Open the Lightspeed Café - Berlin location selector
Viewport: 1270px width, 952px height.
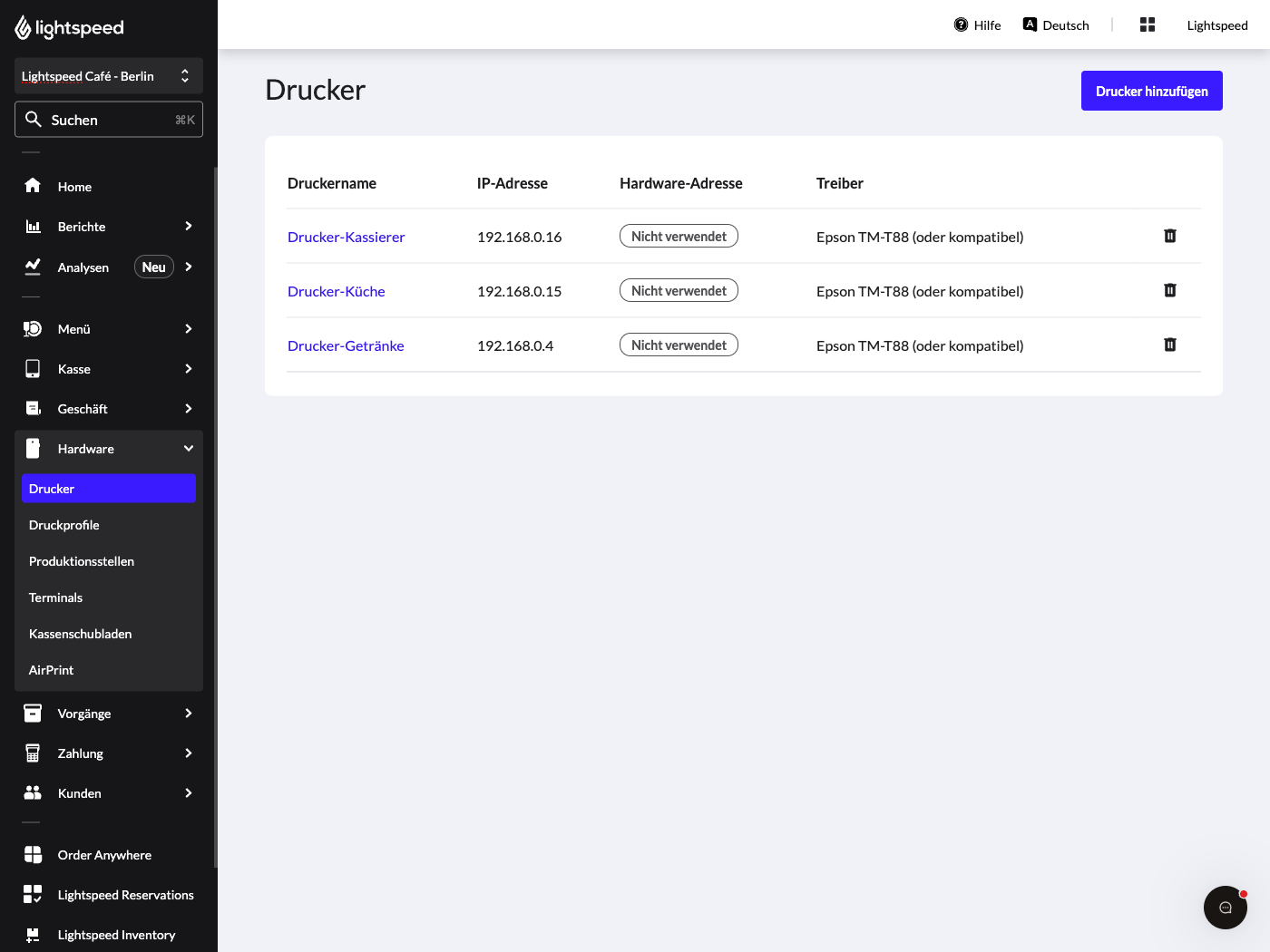[109, 76]
